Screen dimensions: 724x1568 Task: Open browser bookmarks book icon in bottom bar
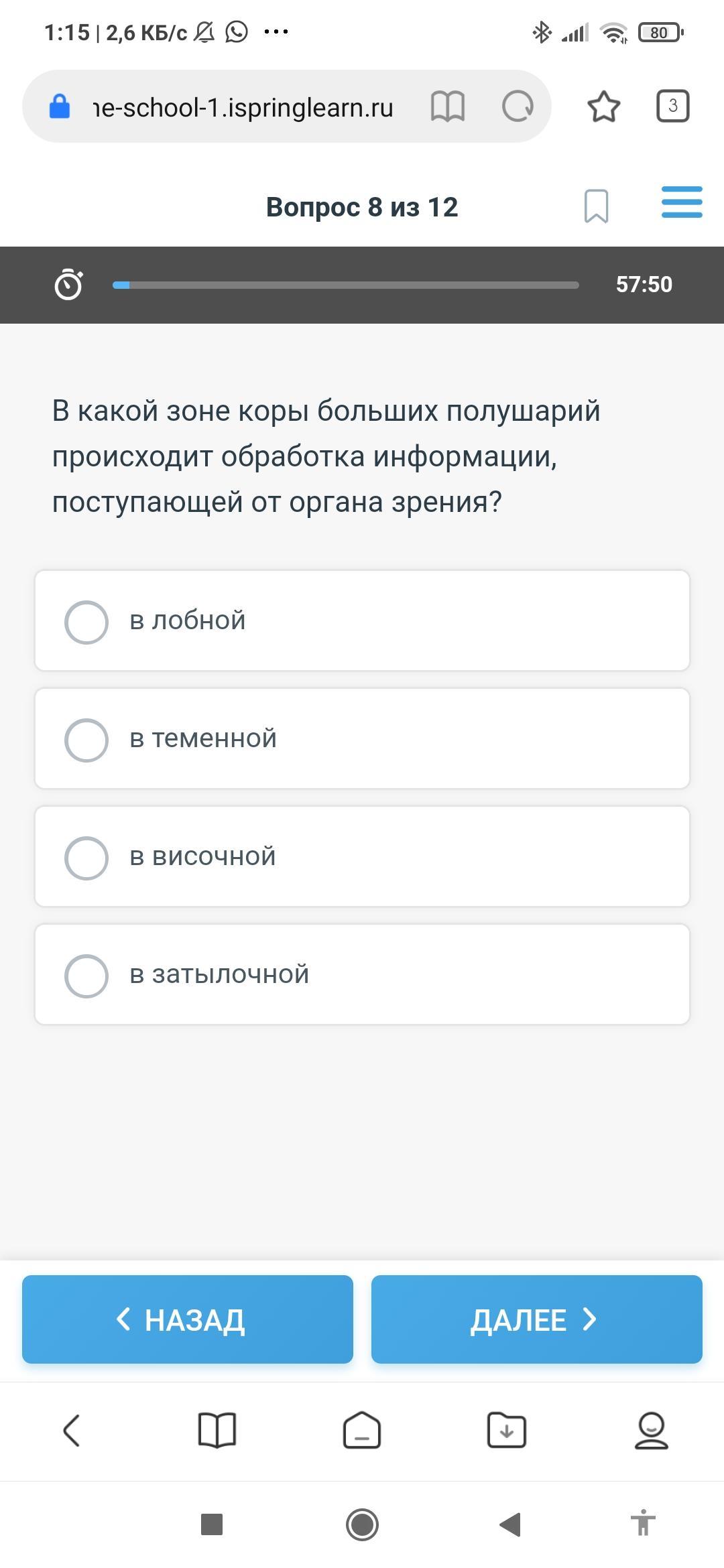tap(217, 1431)
